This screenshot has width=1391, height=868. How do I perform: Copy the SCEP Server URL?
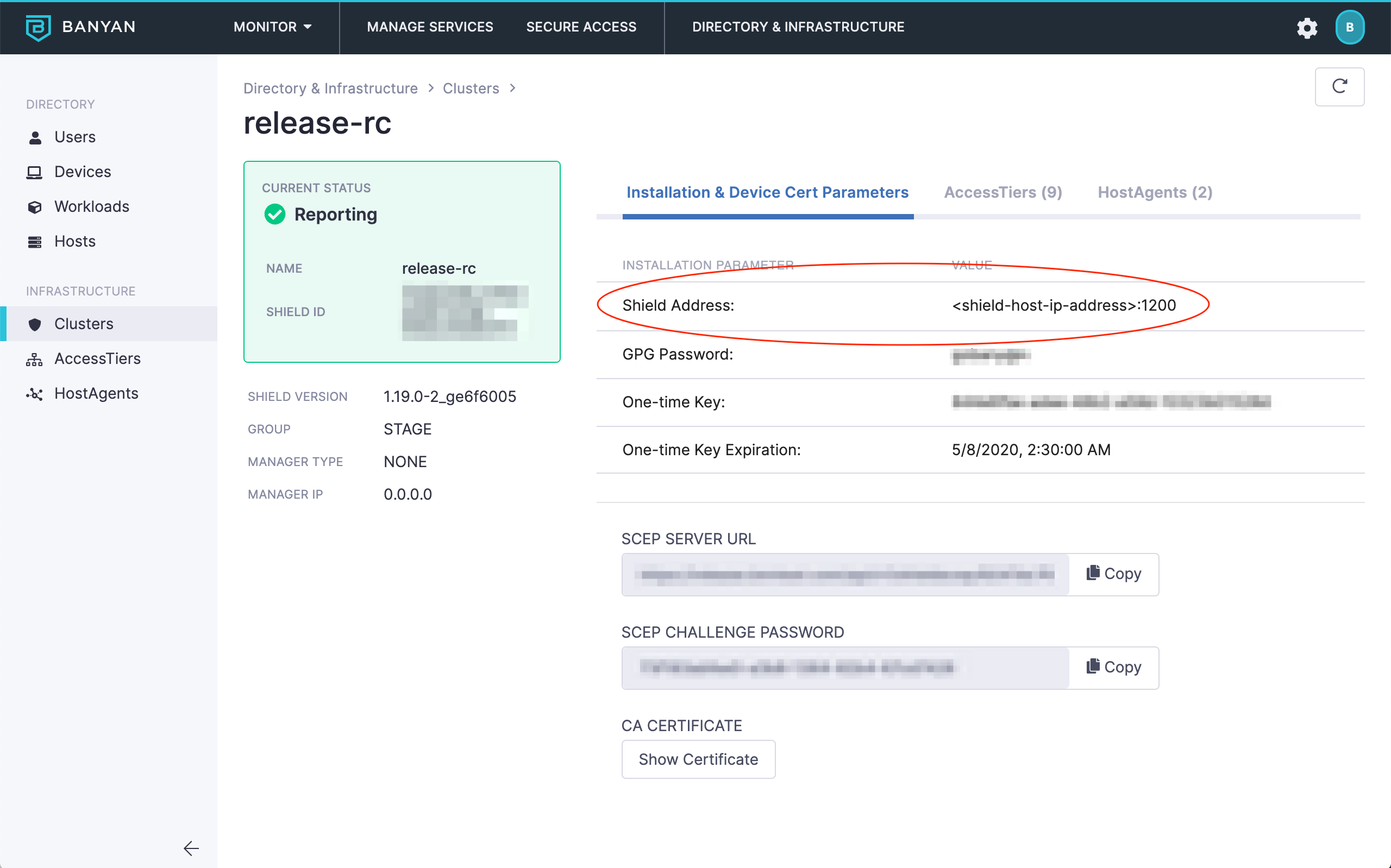(1113, 574)
